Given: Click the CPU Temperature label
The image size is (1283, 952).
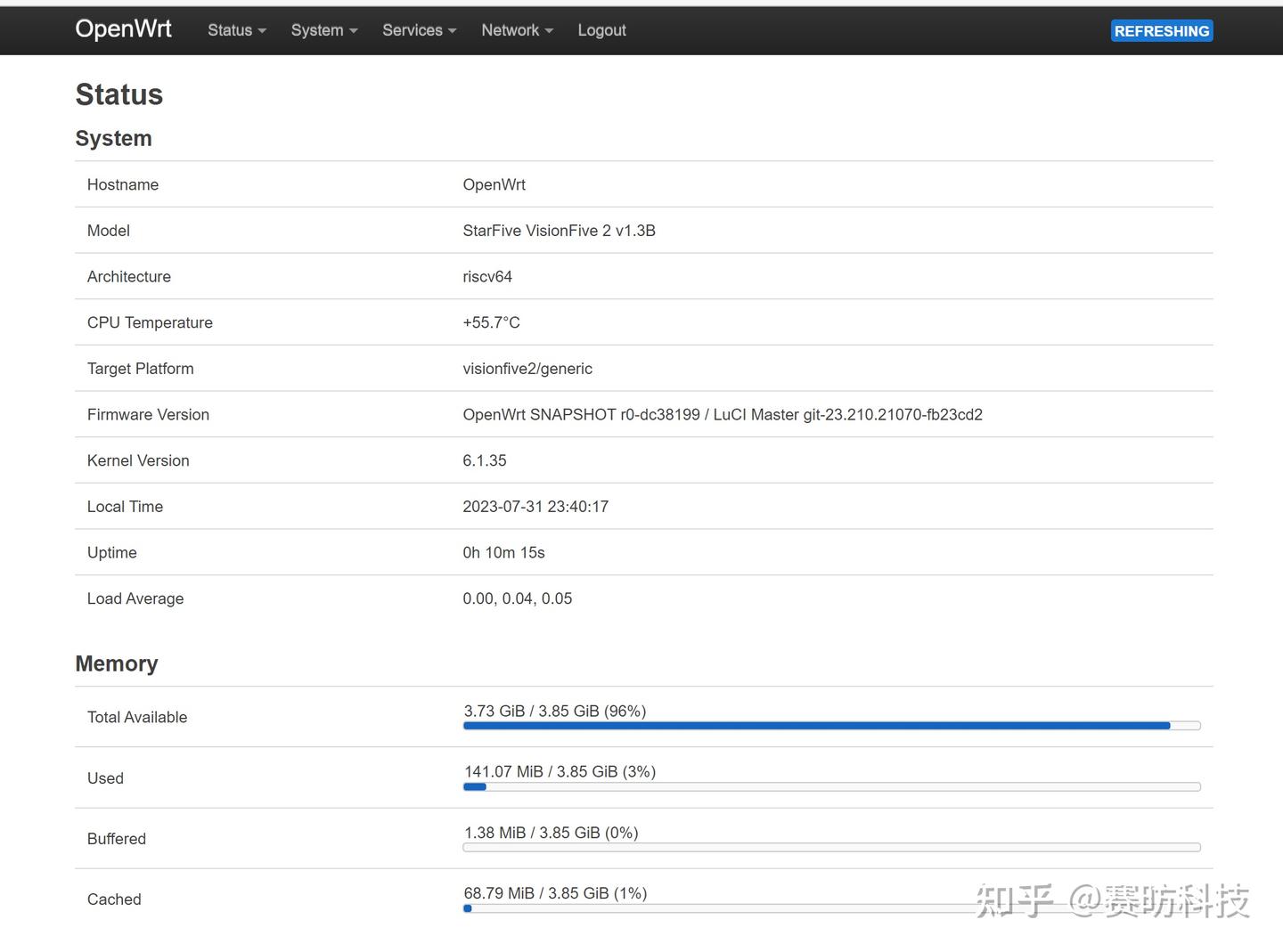Looking at the screenshot, I should pyautogui.click(x=150, y=322).
